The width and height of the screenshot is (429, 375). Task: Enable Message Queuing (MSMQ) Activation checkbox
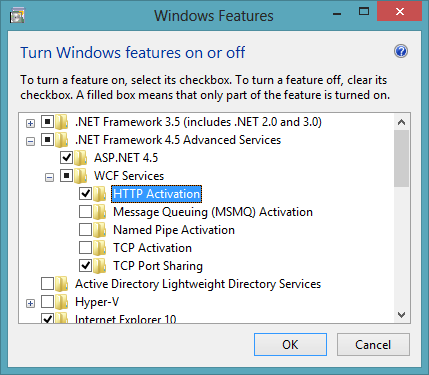pos(85,211)
